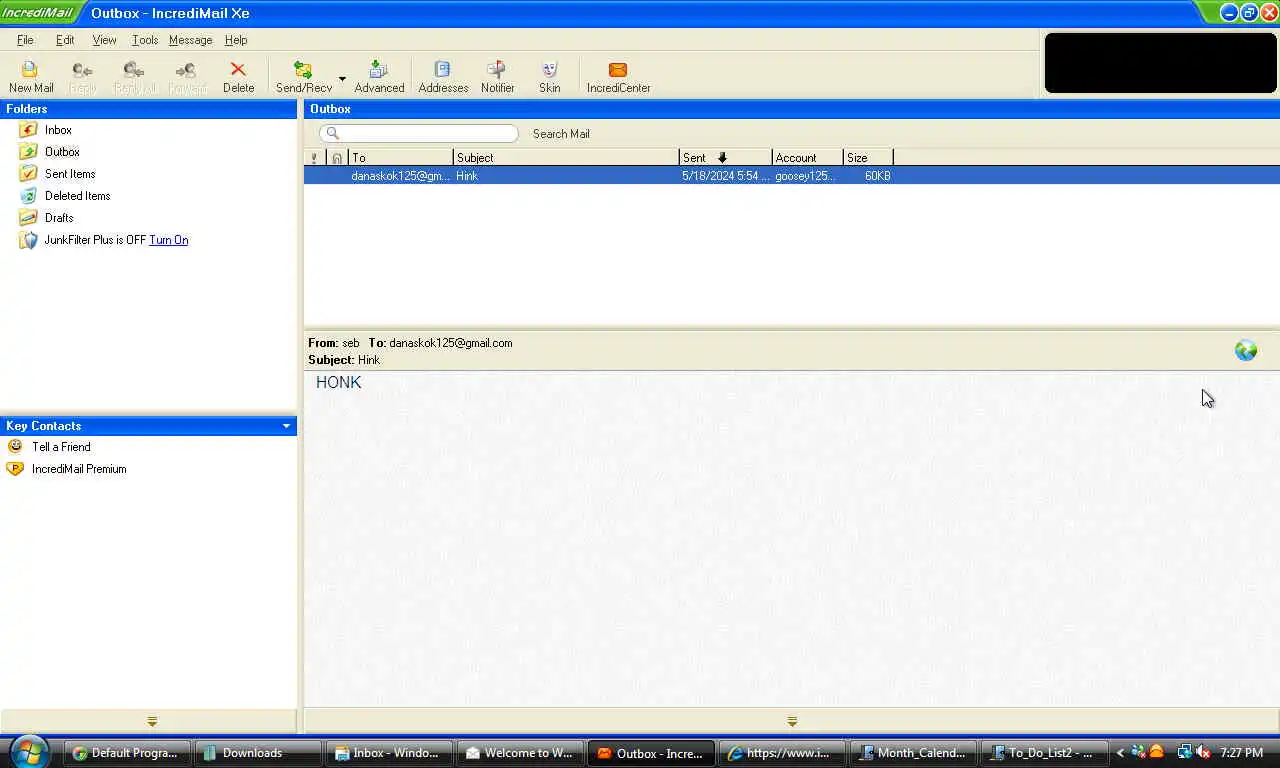Image resolution: width=1280 pixels, height=768 pixels.
Task: Open the Edit menu
Action: (x=65, y=40)
